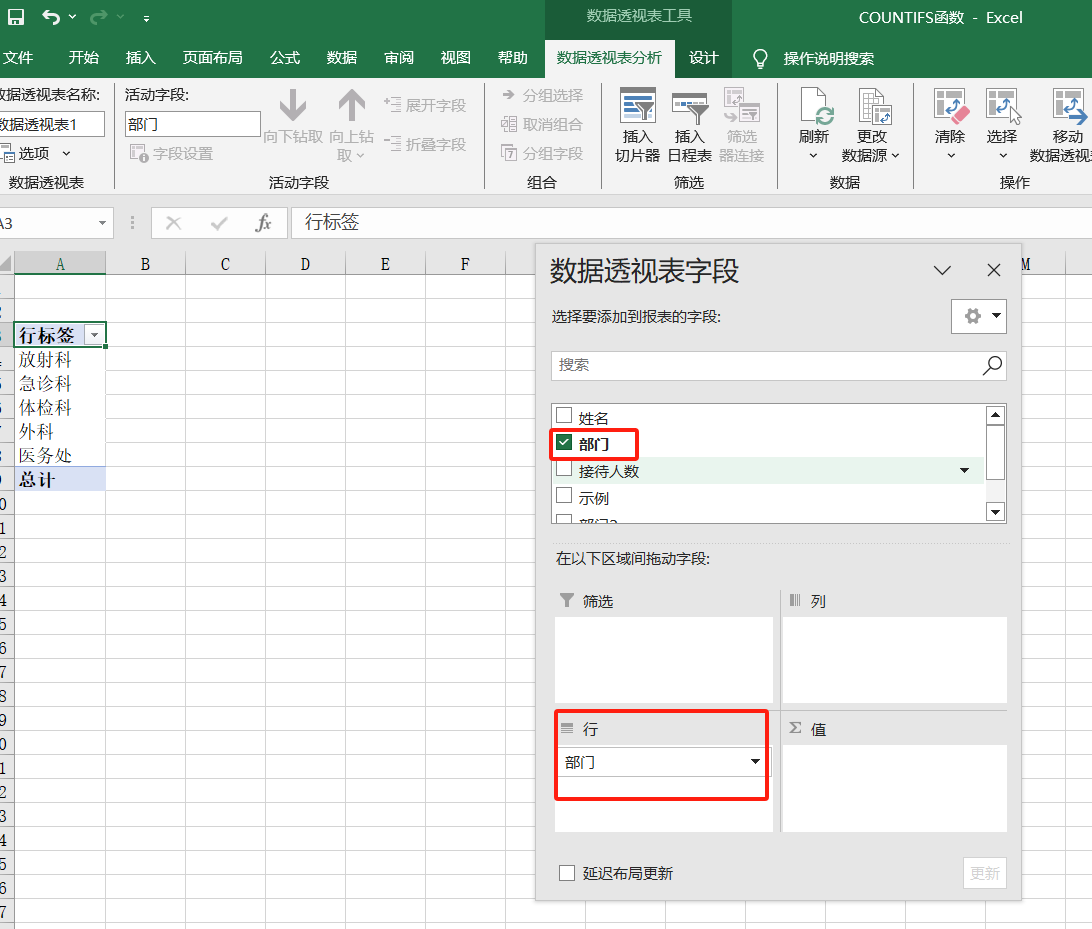Open the 接待人数 field dropdown arrow
Image resolution: width=1092 pixels, height=929 pixels.
click(965, 471)
